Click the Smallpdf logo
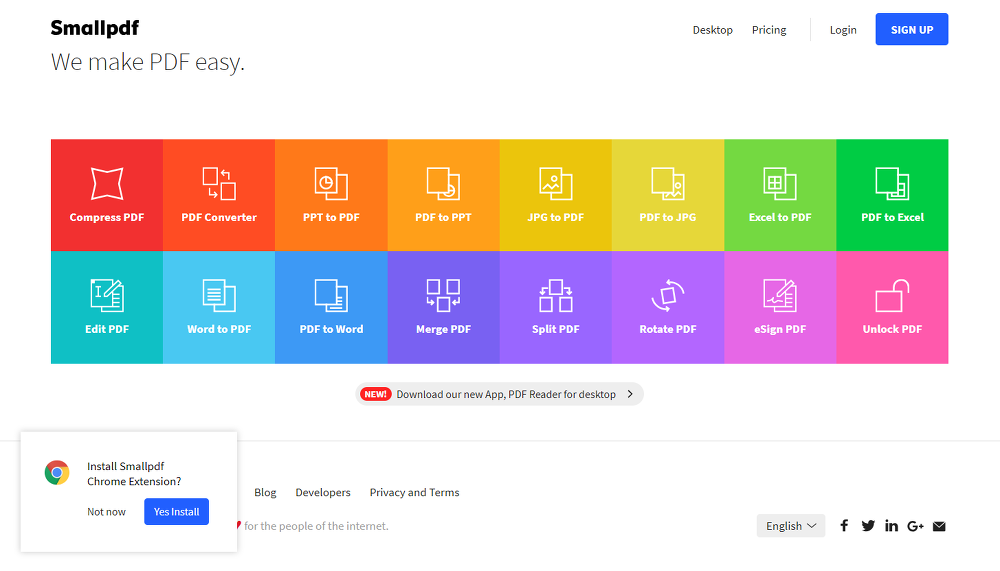1000x571 pixels. (94, 28)
